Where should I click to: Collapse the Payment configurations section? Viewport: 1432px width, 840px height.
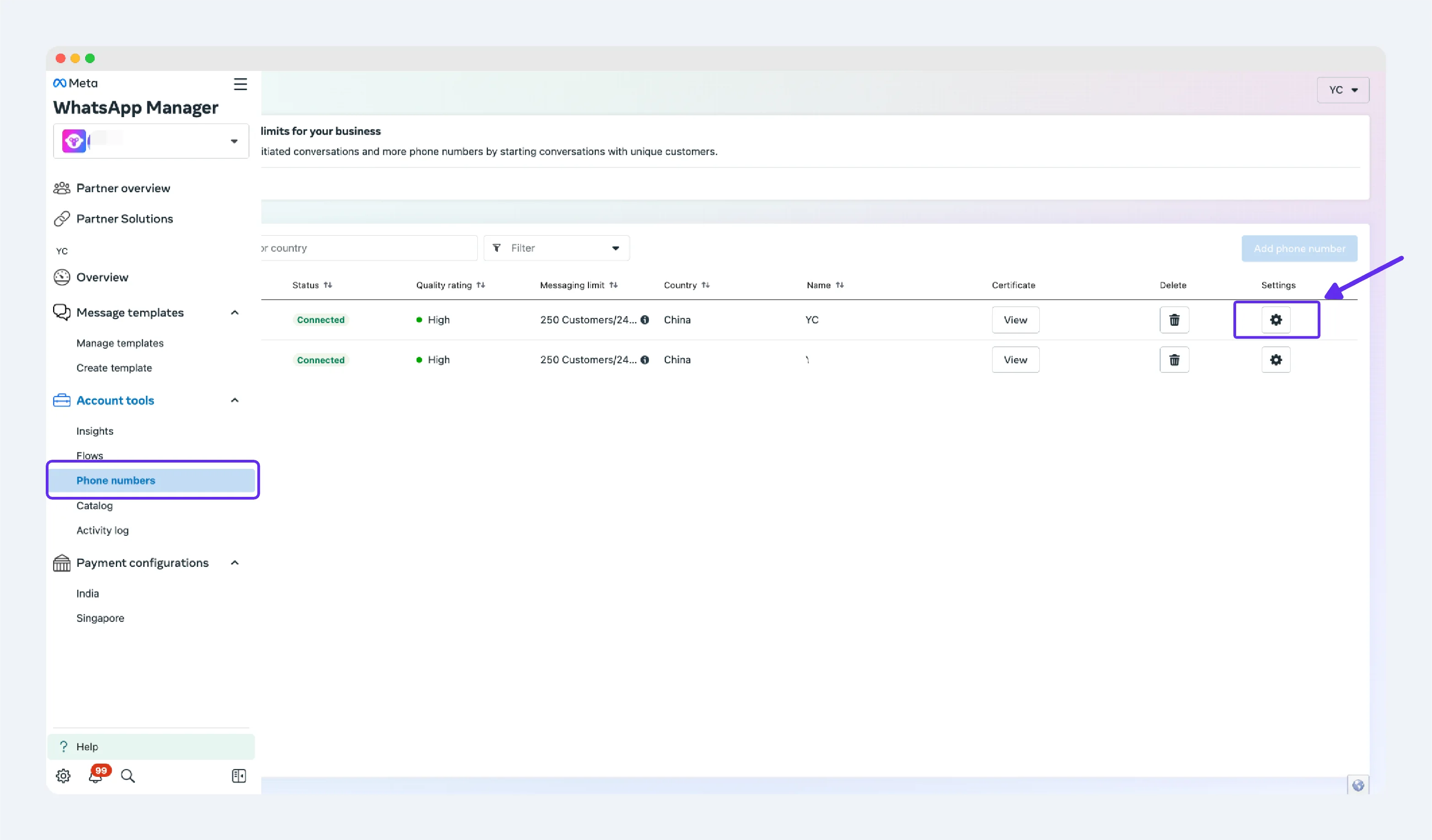(x=235, y=563)
